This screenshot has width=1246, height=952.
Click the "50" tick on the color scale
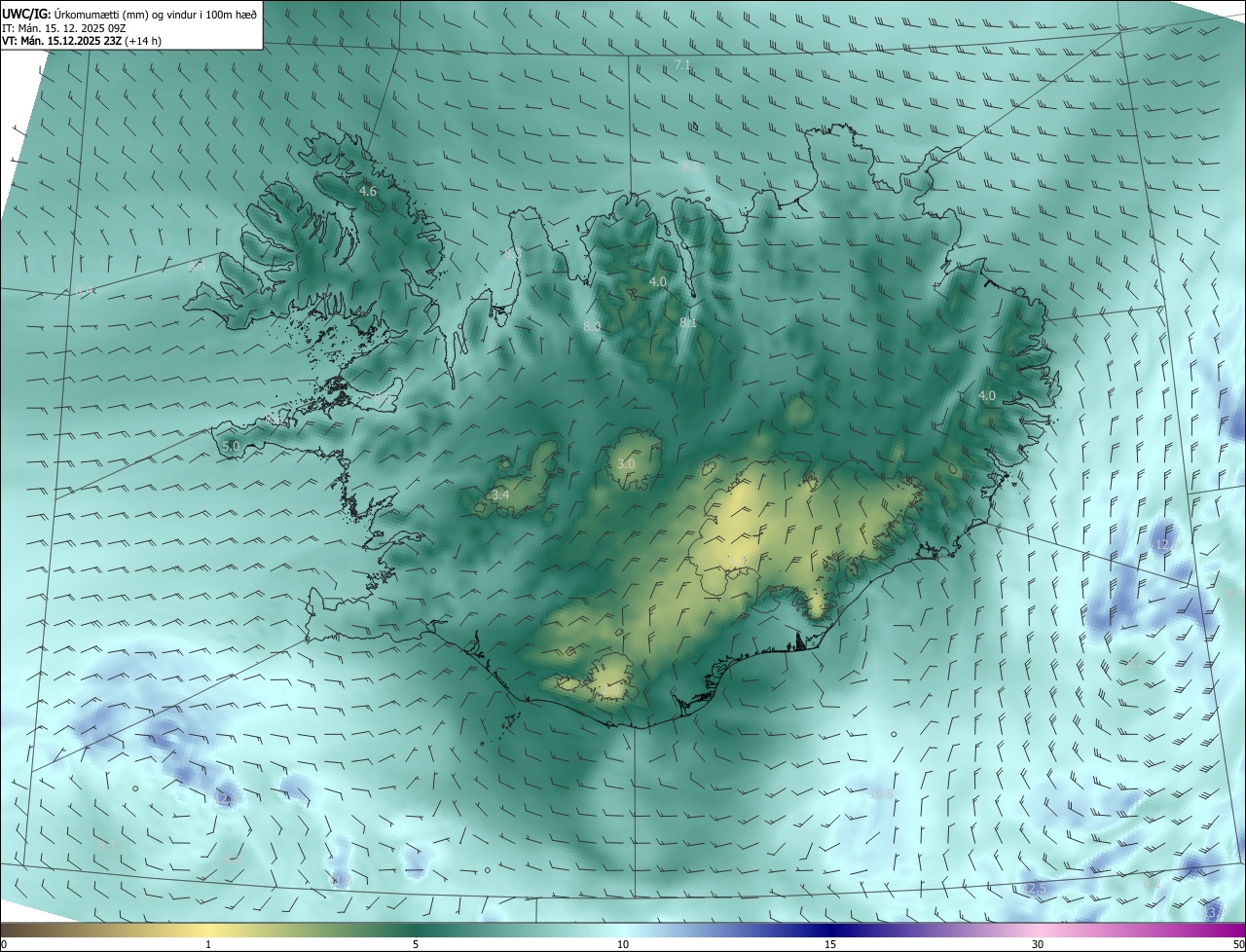pos(1238,944)
